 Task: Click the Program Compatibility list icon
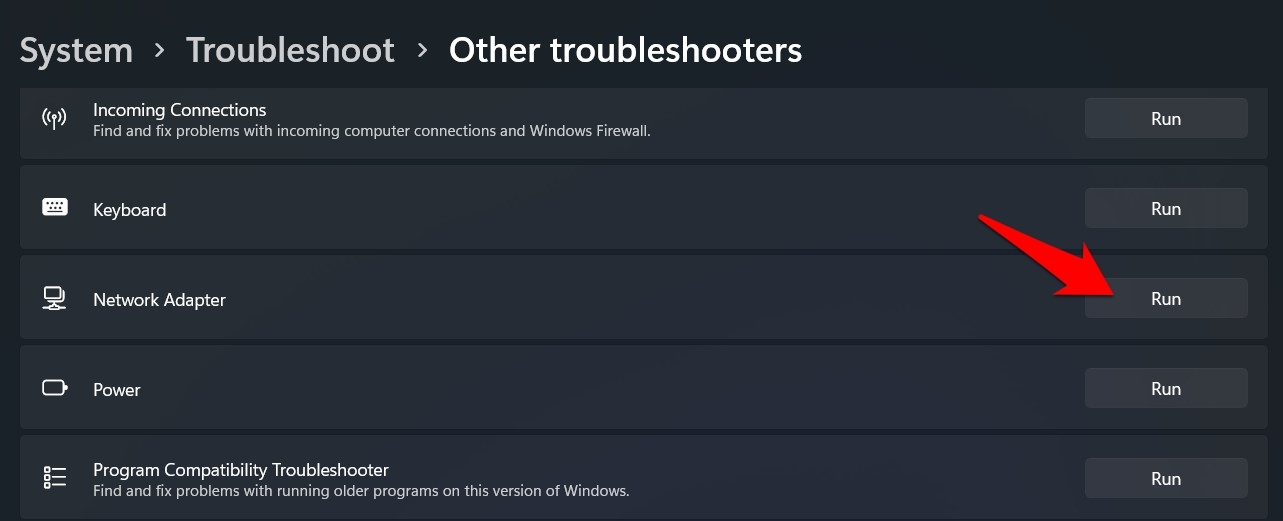click(x=54, y=478)
